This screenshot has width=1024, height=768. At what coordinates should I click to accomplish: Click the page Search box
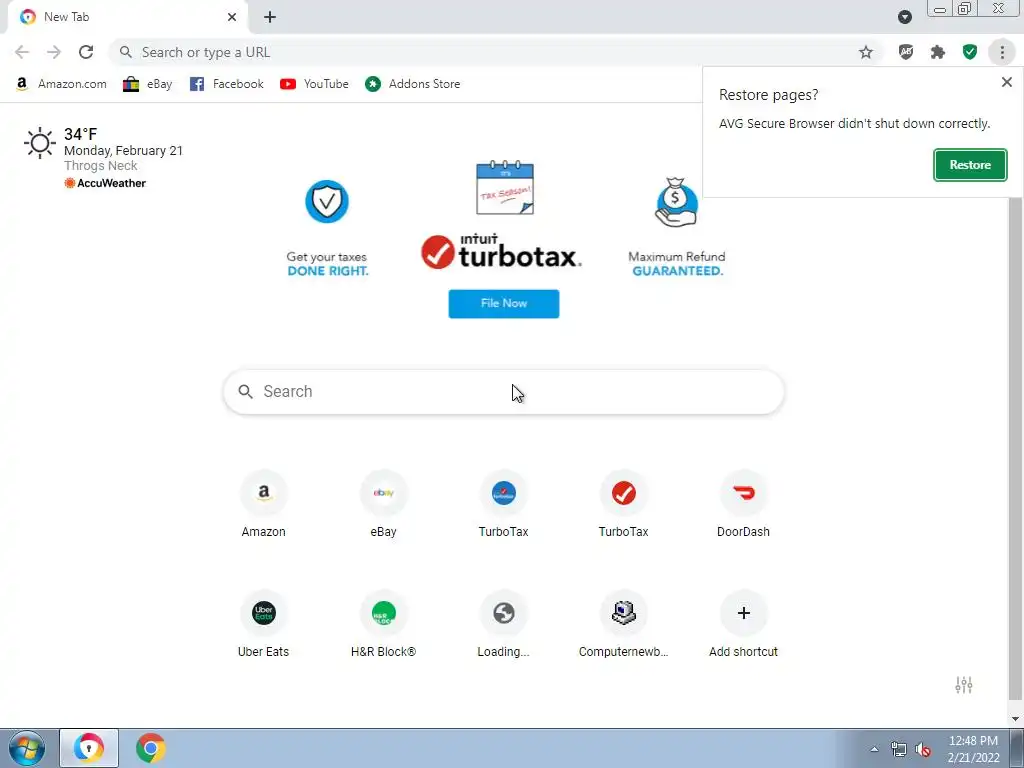click(504, 392)
